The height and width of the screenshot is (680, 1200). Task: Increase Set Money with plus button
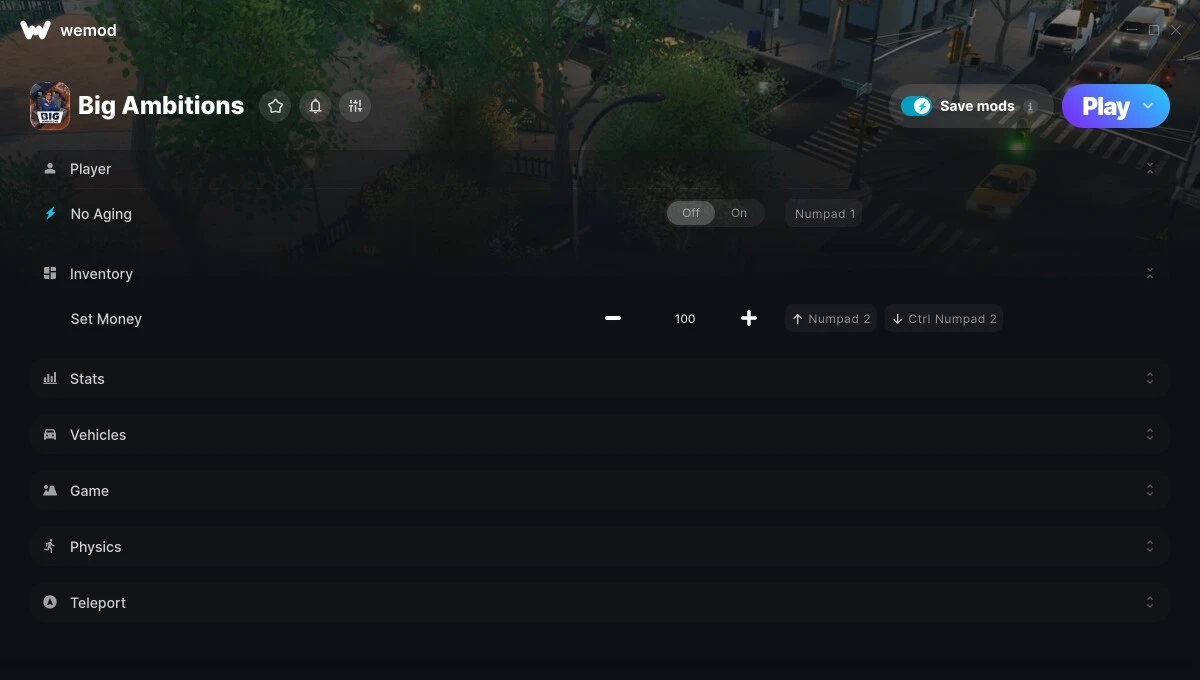click(x=749, y=318)
